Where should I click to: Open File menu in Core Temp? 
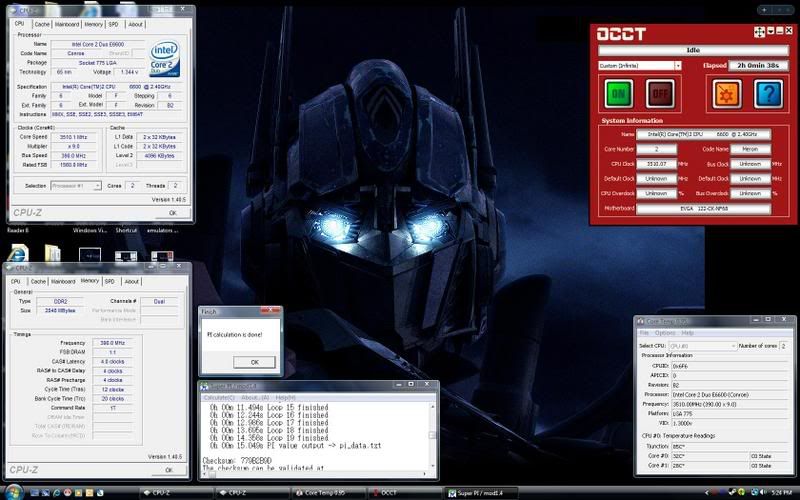(x=644, y=333)
